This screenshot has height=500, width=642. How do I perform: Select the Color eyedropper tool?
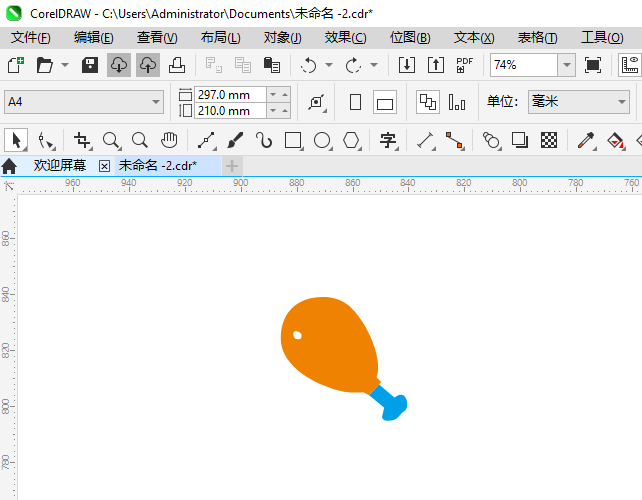pyautogui.click(x=586, y=140)
